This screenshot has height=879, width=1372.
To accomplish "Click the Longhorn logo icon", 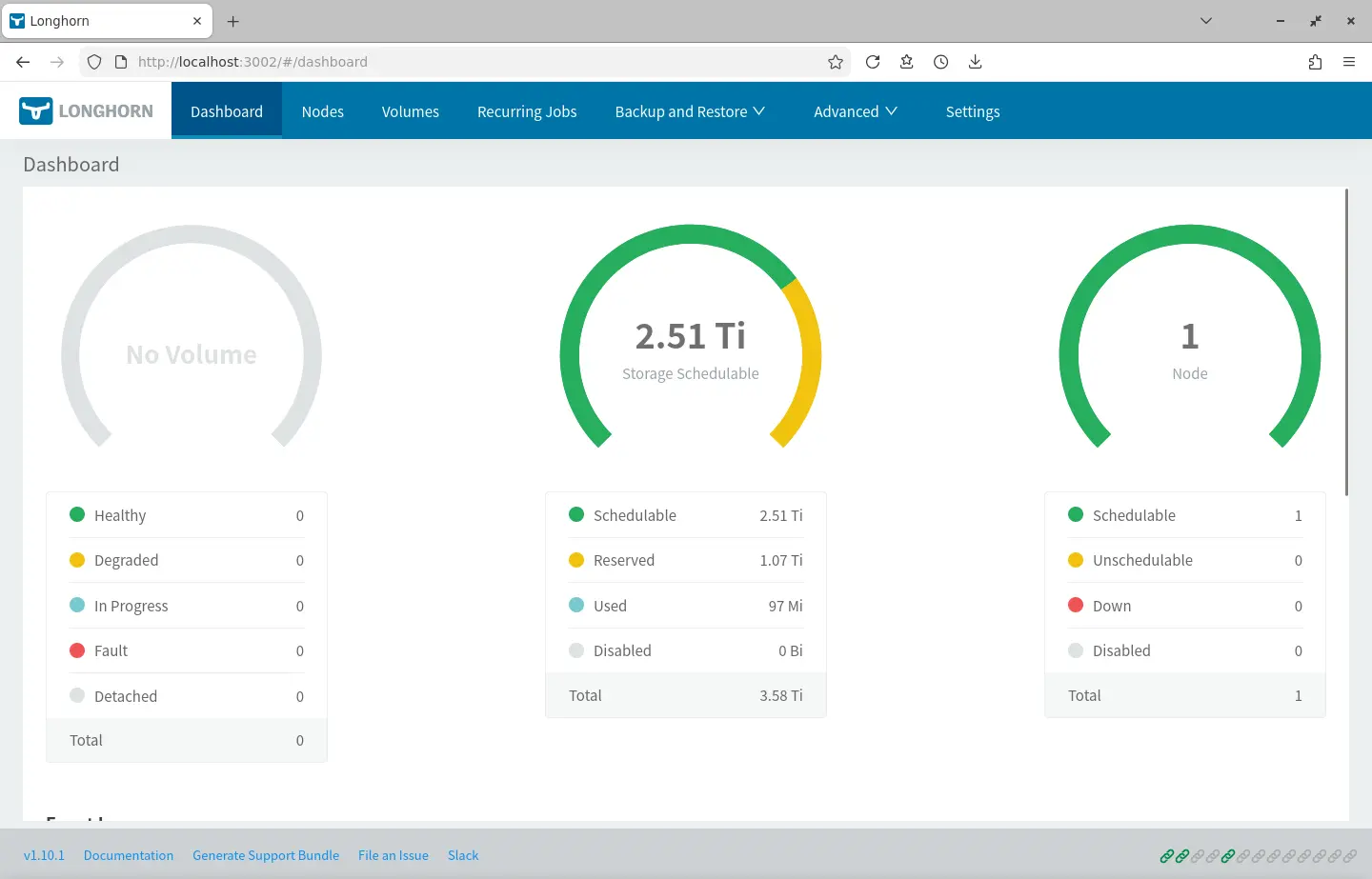I will click(36, 110).
